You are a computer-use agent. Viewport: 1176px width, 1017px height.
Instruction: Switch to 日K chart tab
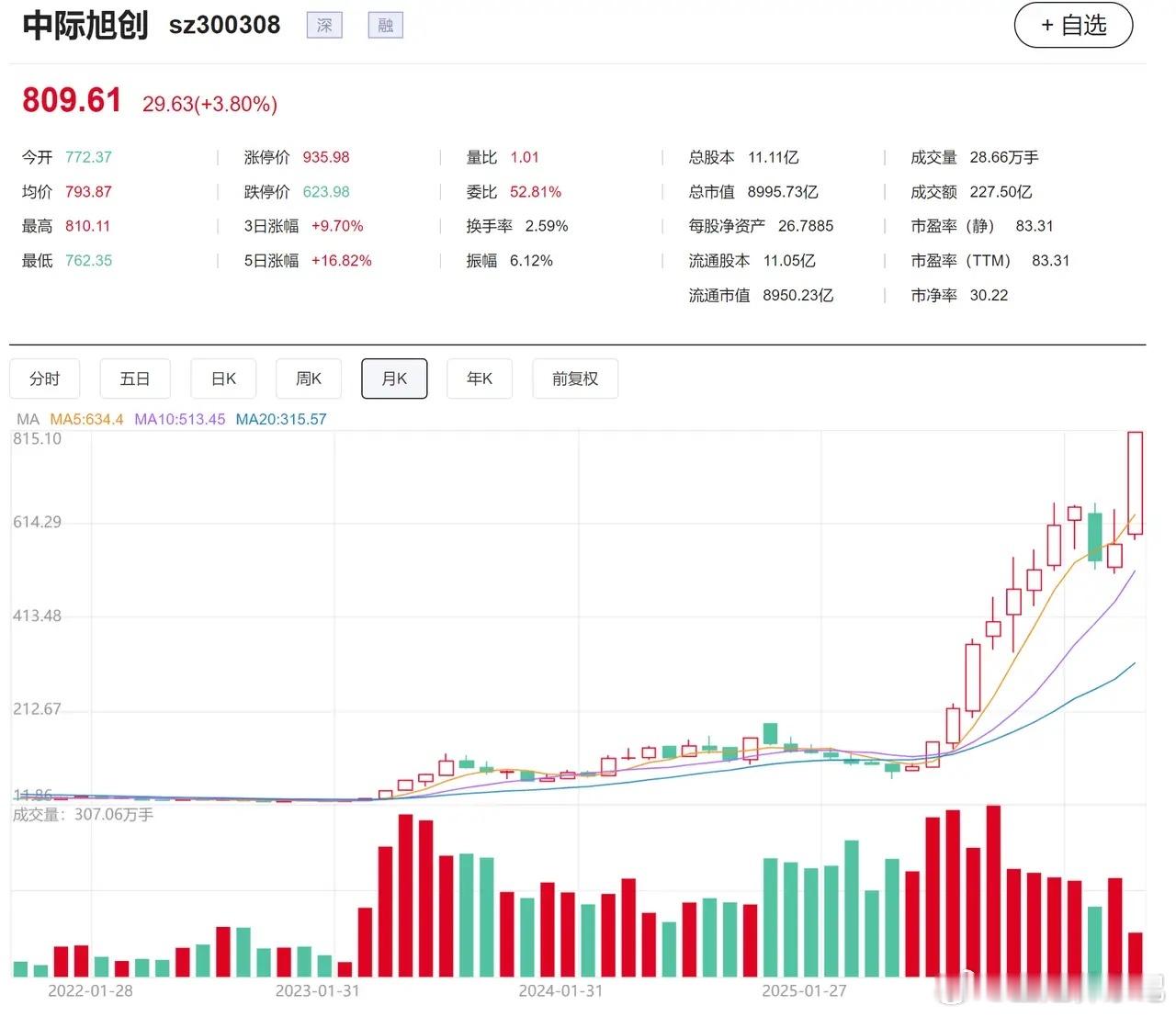tap(223, 379)
